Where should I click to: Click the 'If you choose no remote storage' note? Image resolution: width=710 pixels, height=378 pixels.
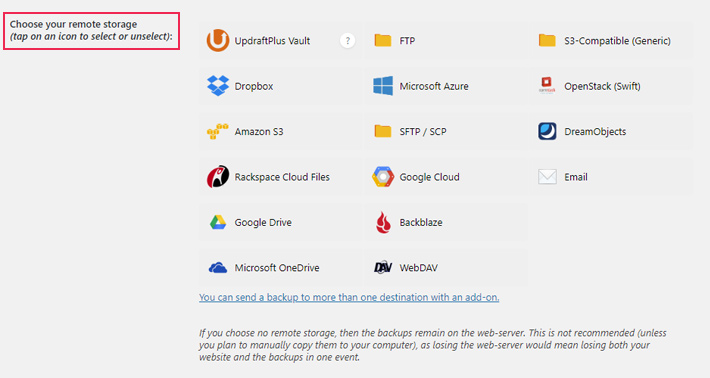click(432, 345)
